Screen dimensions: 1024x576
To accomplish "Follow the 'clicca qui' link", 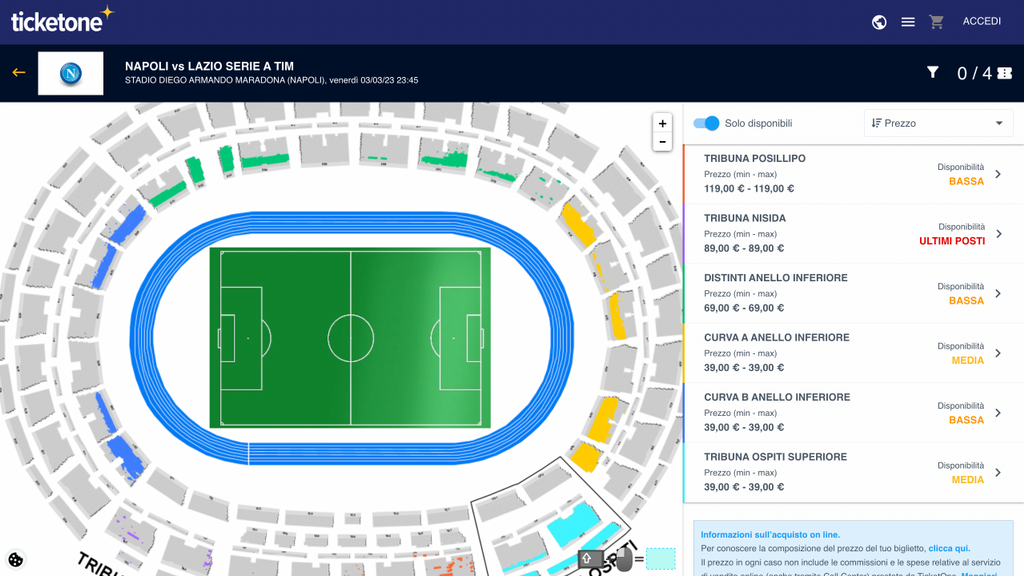I will click(949, 548).
